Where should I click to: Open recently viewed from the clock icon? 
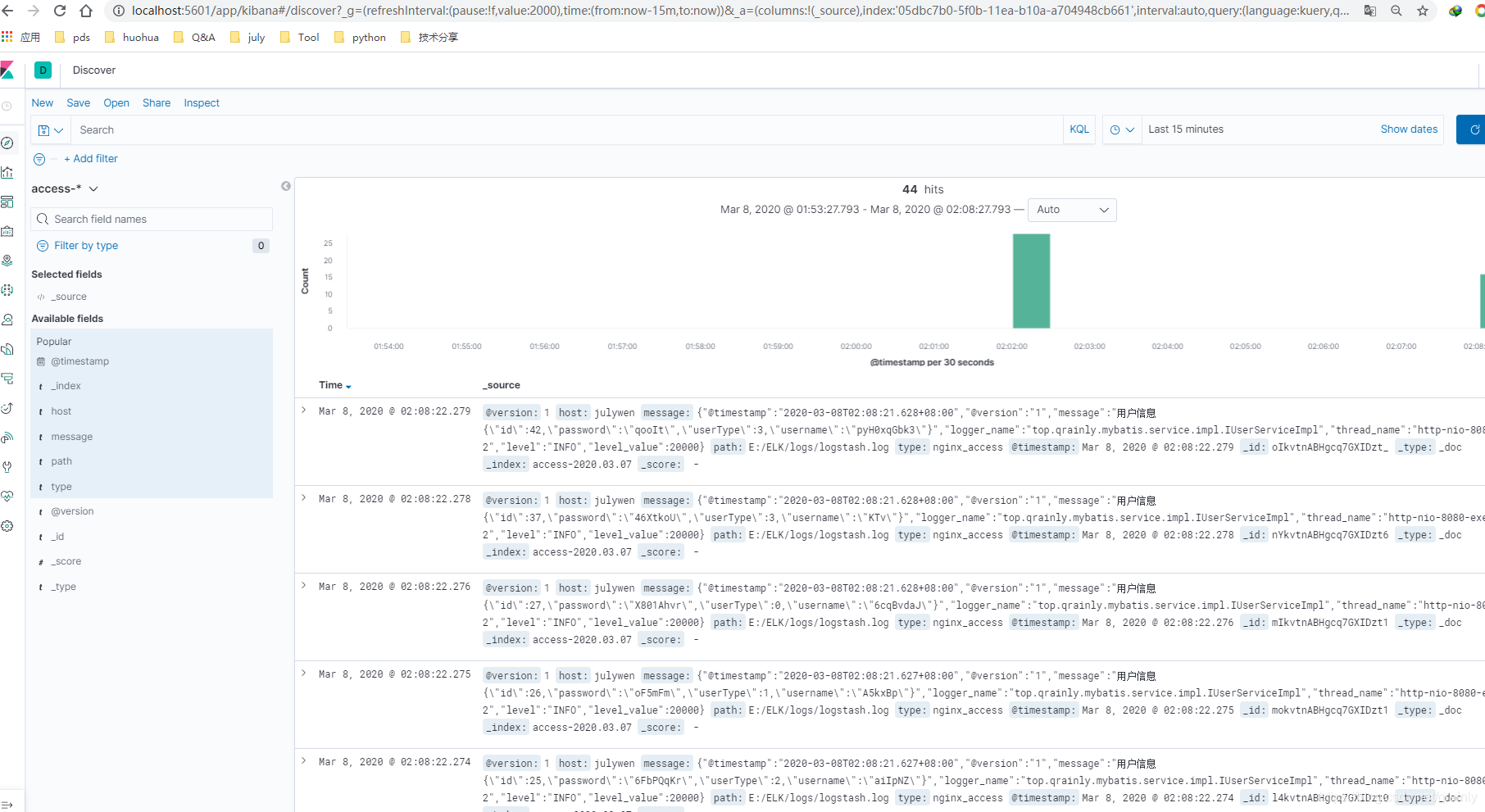[7, 107]
